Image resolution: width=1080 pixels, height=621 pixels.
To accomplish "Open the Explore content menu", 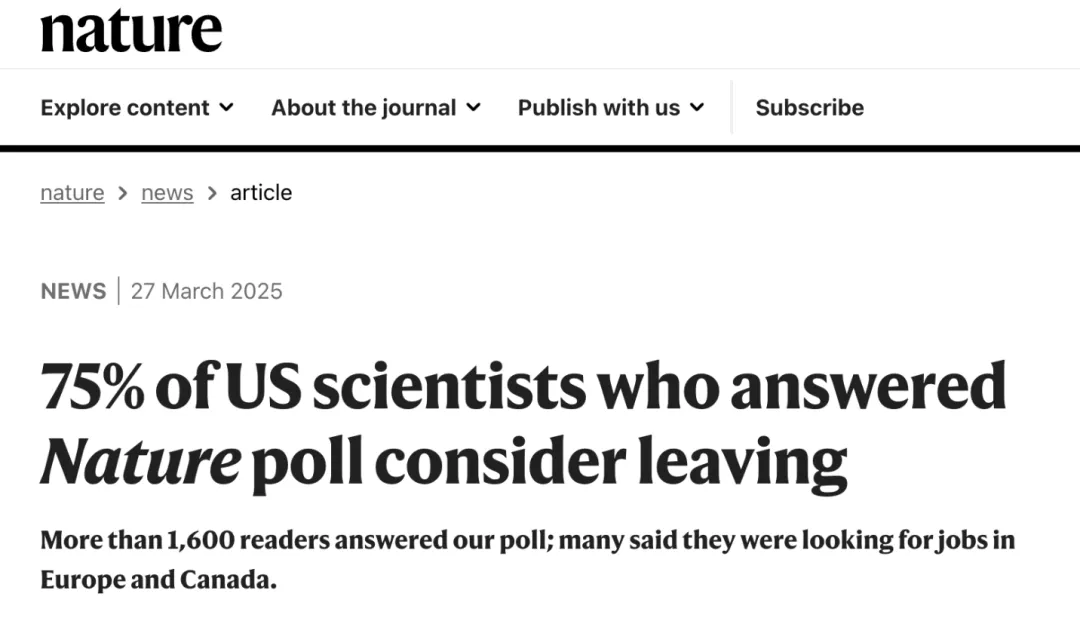I will [137, 107].
